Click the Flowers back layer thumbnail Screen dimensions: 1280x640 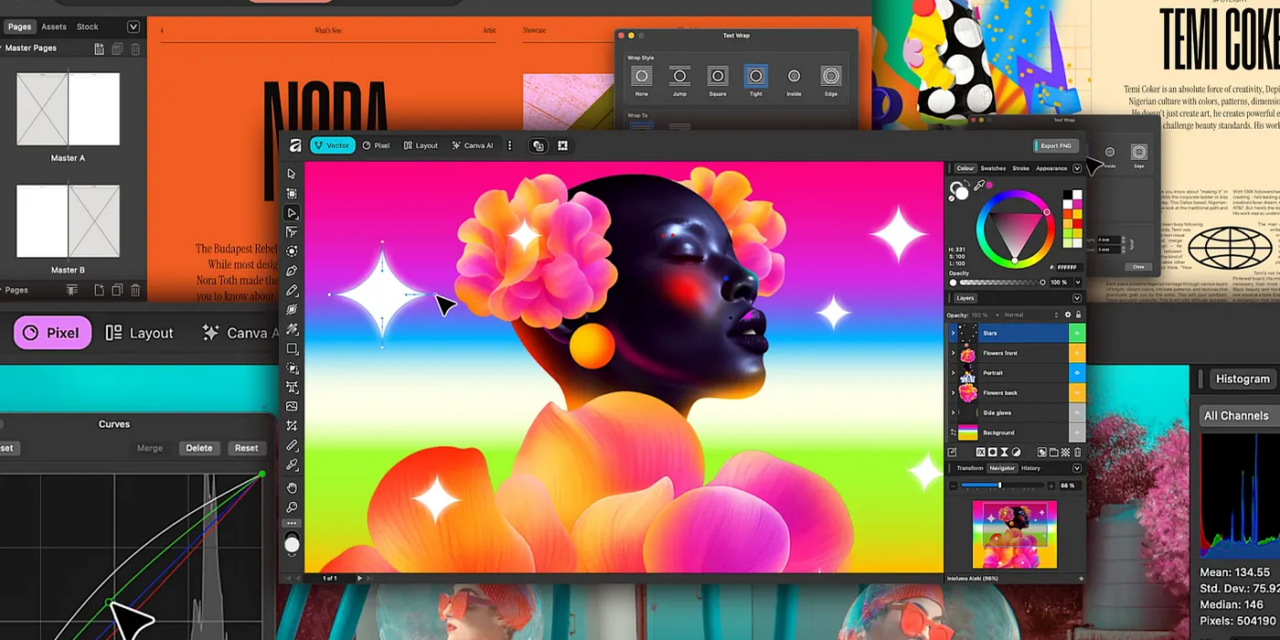[967, 392]
